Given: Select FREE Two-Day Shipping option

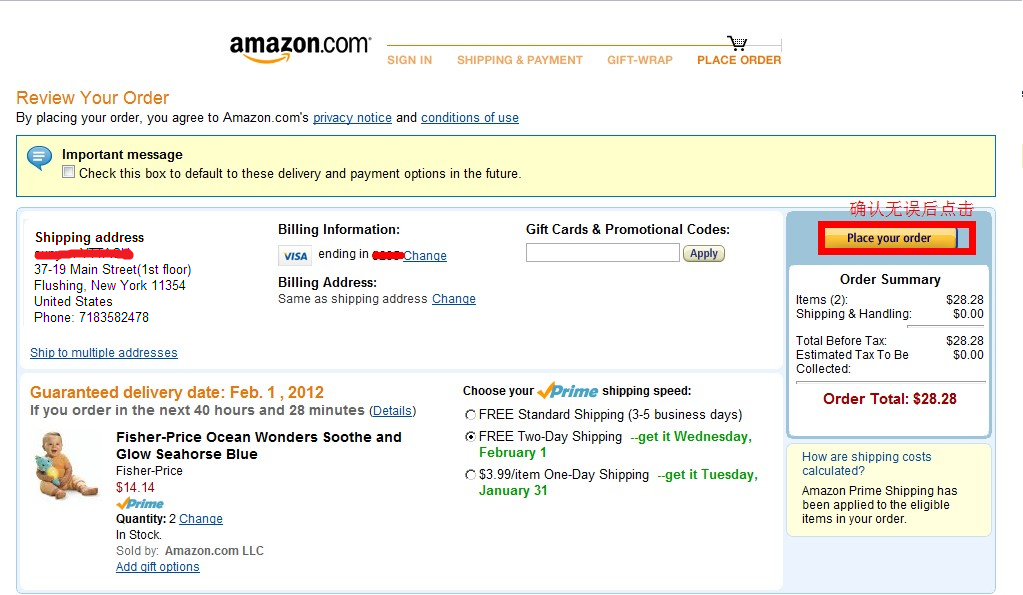Looking at the screenshot, I should (x=470, y=436).
